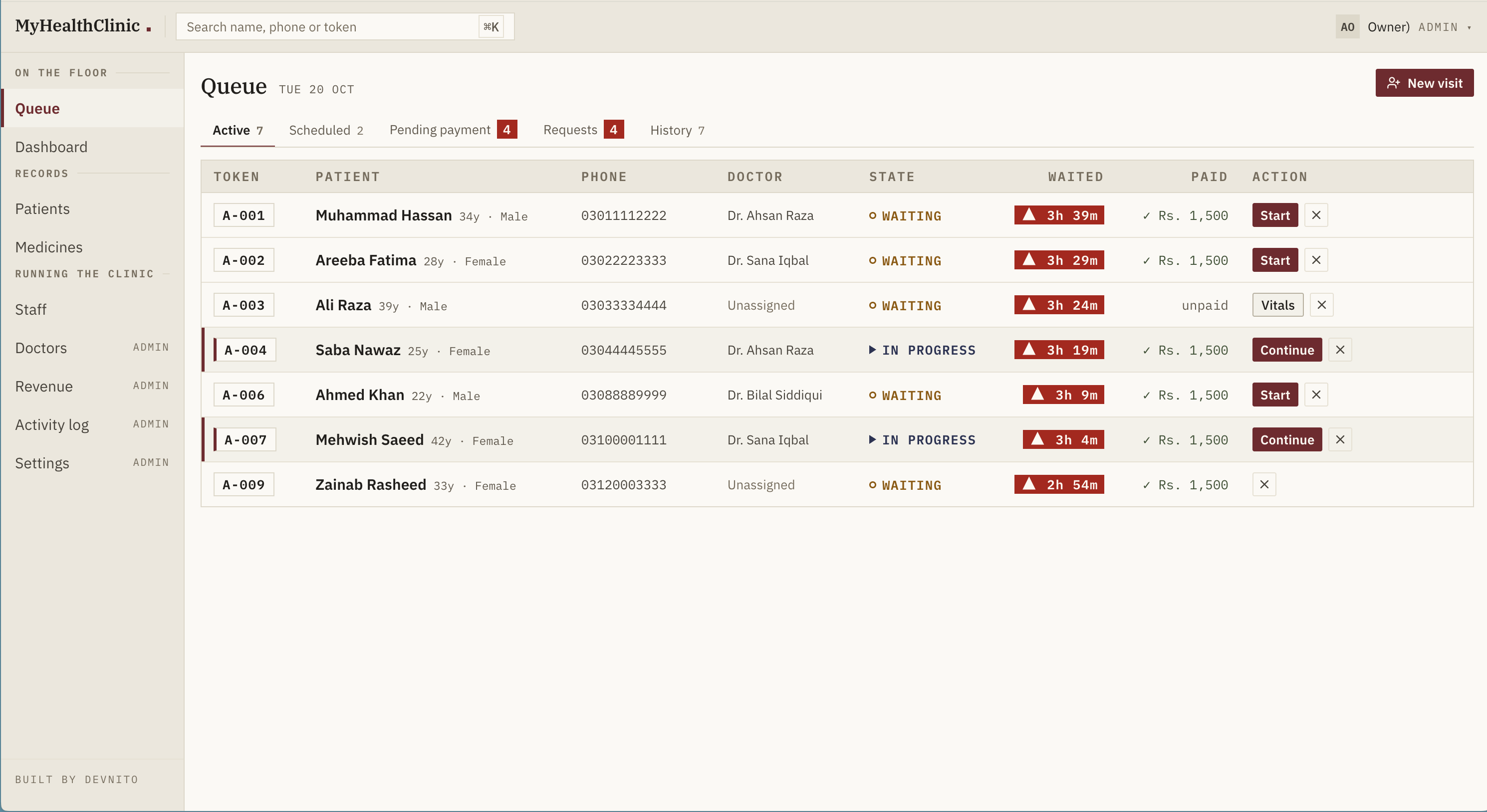Start Areeba Fatima's visit

[x=1274, y=260]
